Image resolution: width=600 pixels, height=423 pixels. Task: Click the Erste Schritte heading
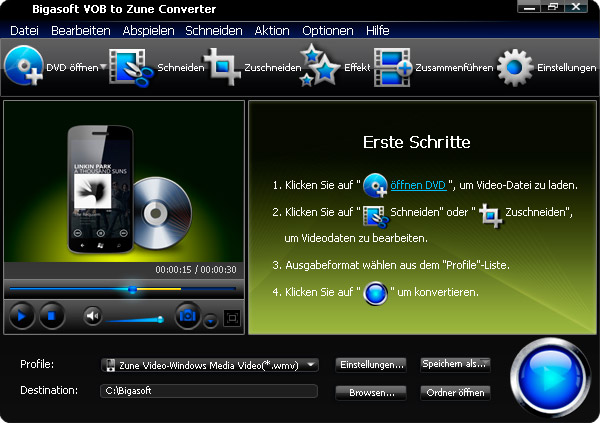pyautogui.click(x=416, y=142)
